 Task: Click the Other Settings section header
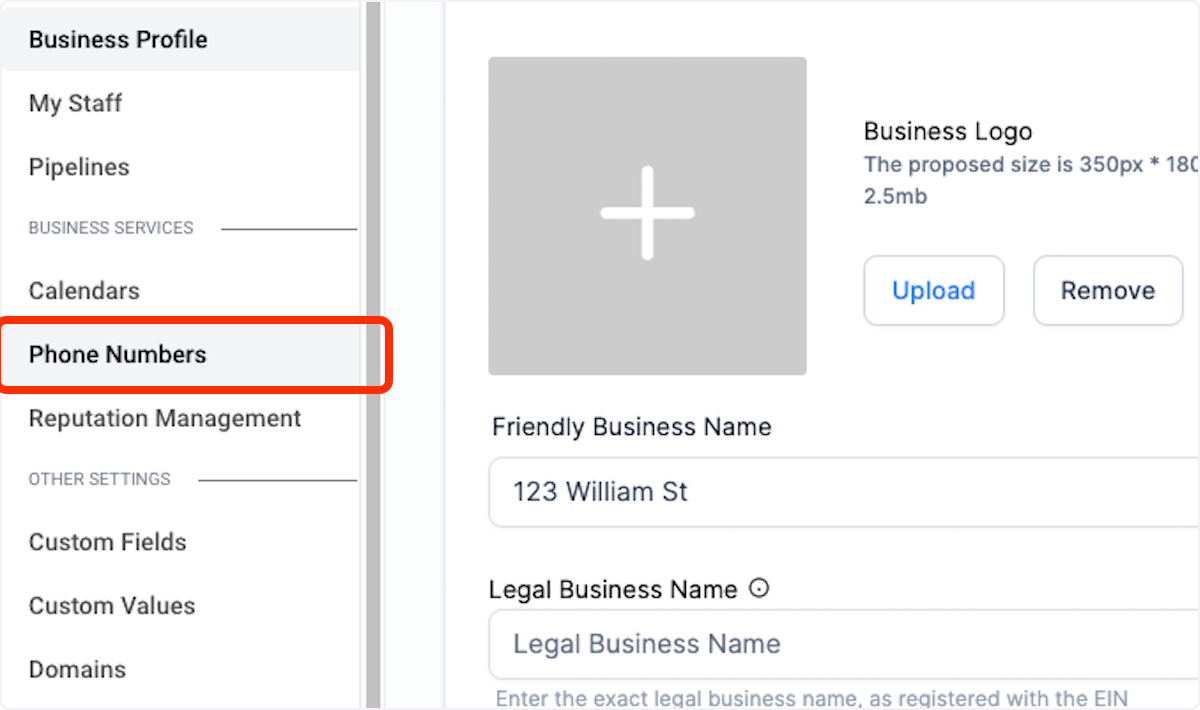[x=99, y=479]
